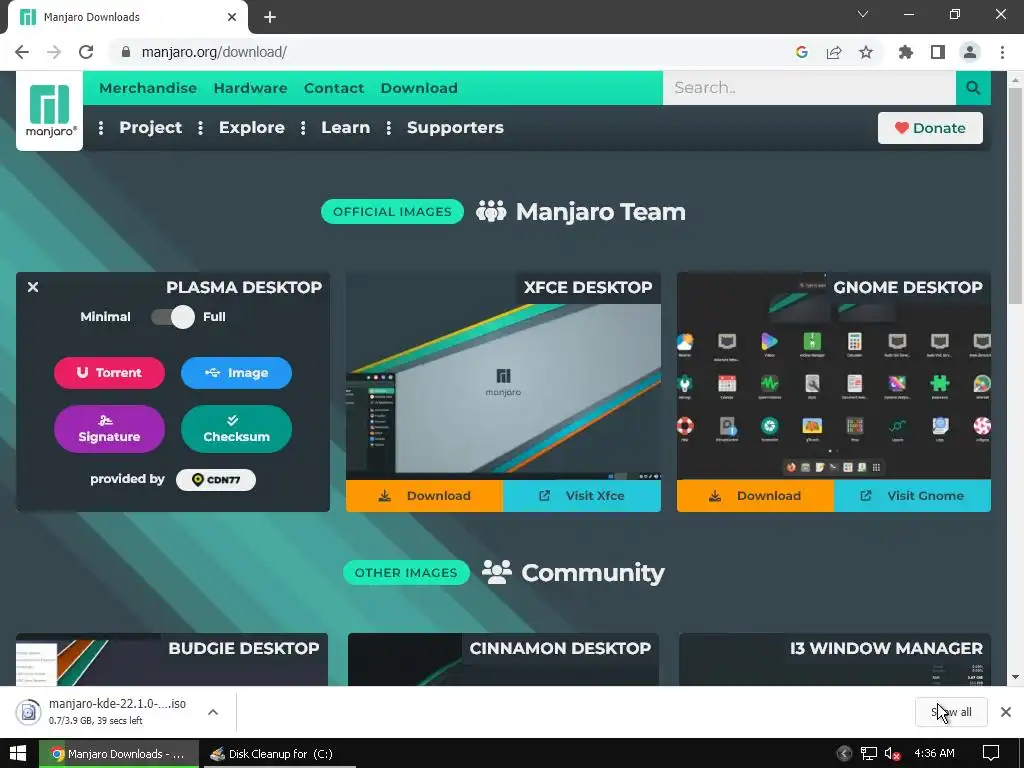This screenshot has width=1024, height=768.
Task: View site info lock icon
Action: pos(126,52)
